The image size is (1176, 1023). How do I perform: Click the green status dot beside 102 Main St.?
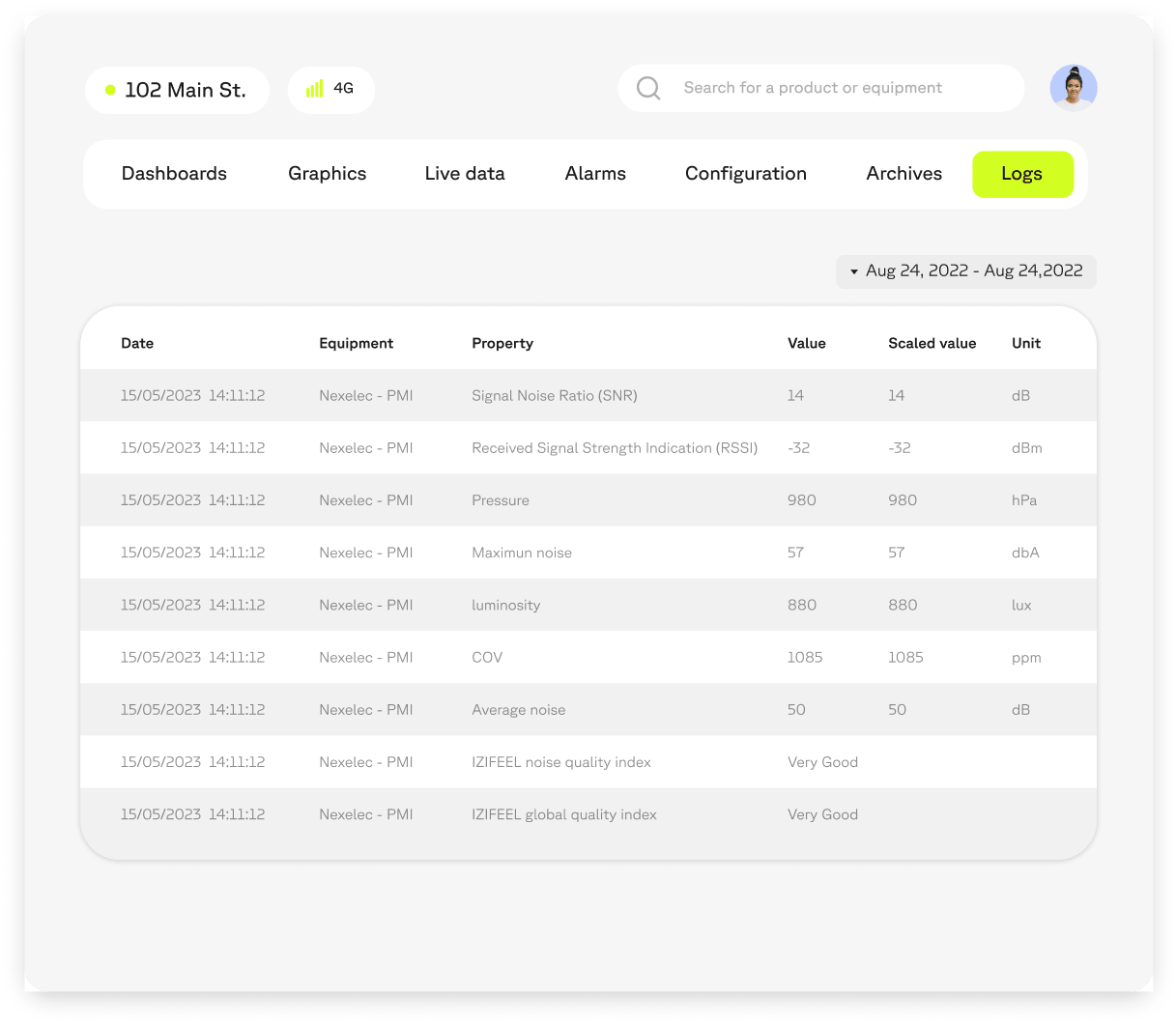[110, 90]
